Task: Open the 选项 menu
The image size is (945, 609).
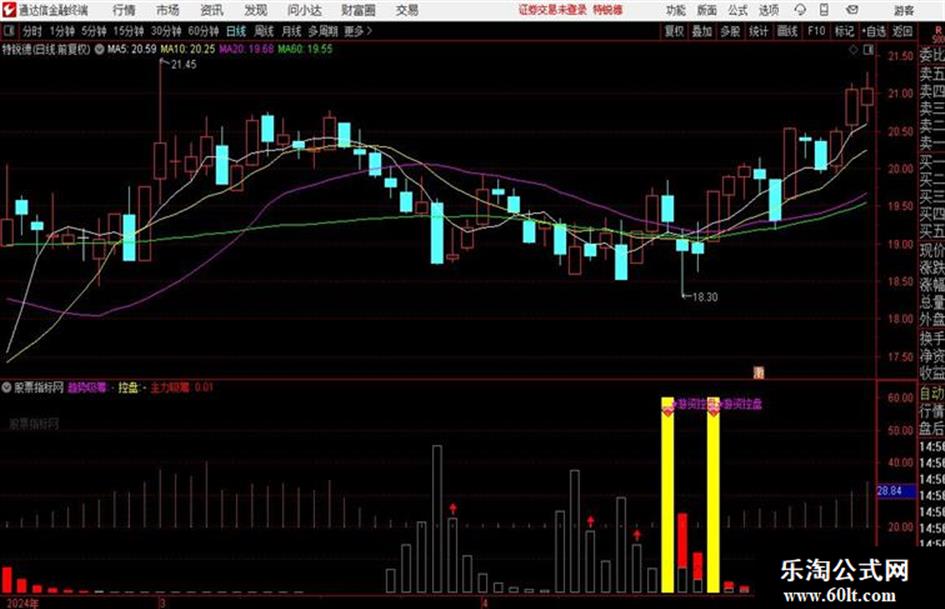Action: coord(768,10)
